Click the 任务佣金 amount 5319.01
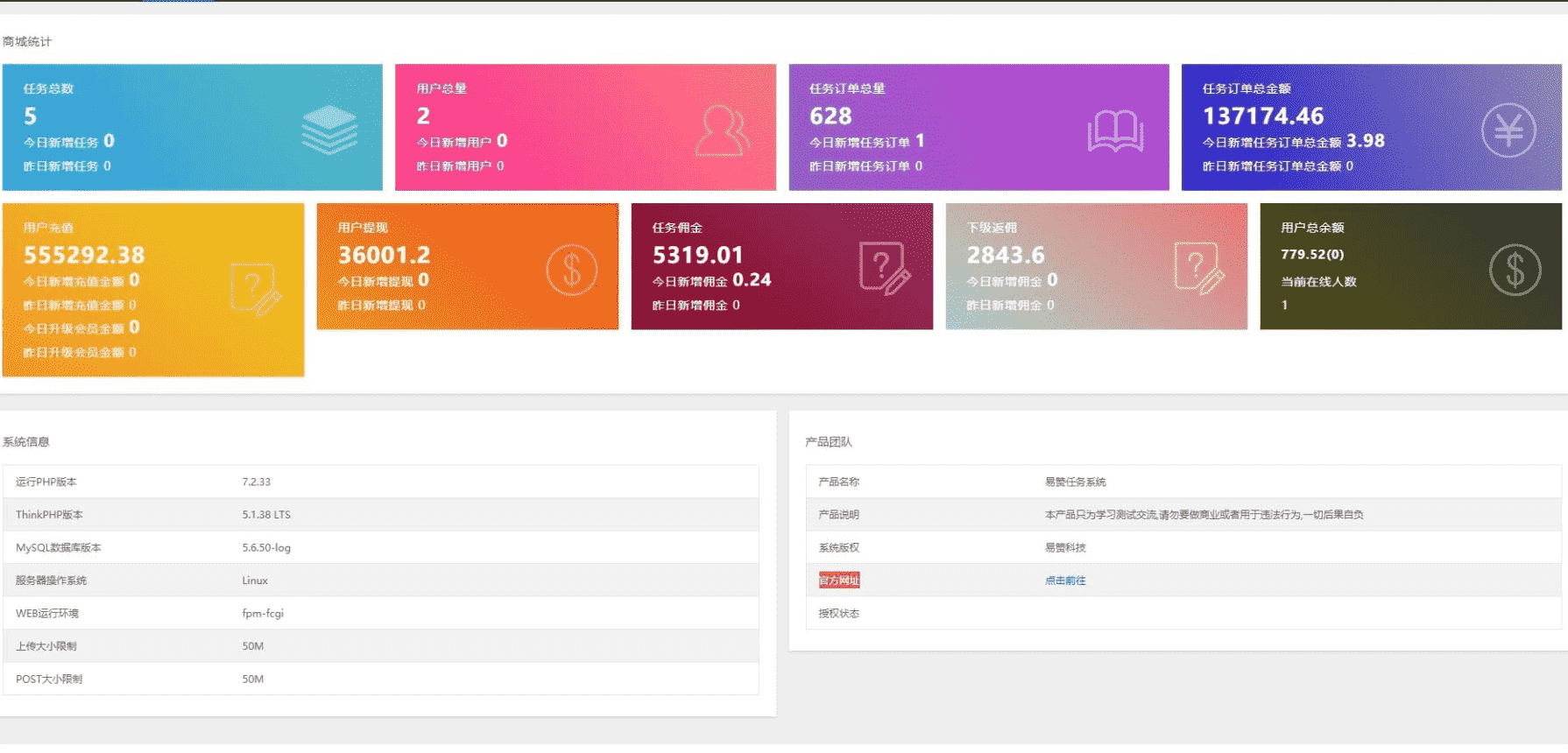 click(x=698, y=255)
